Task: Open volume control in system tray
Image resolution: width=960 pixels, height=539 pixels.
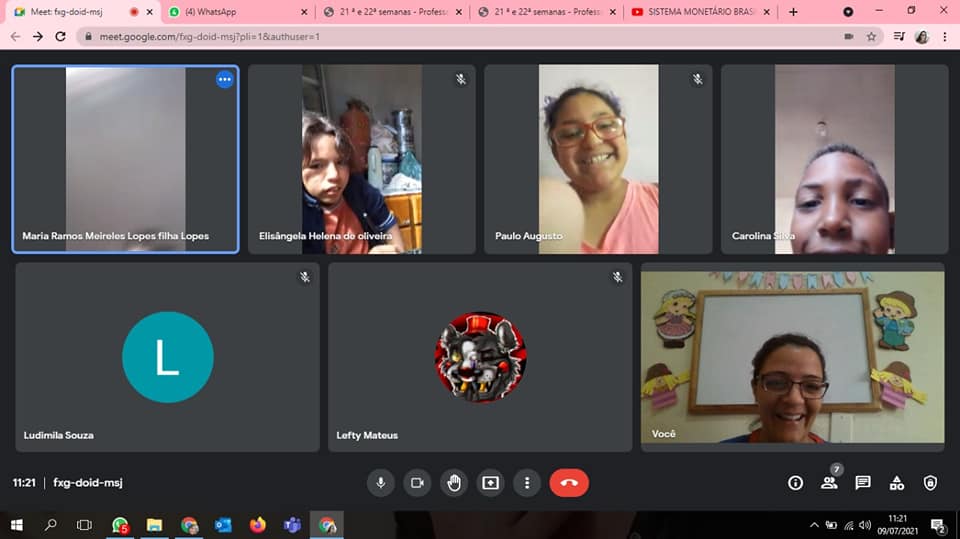Action: pos(864,525)
